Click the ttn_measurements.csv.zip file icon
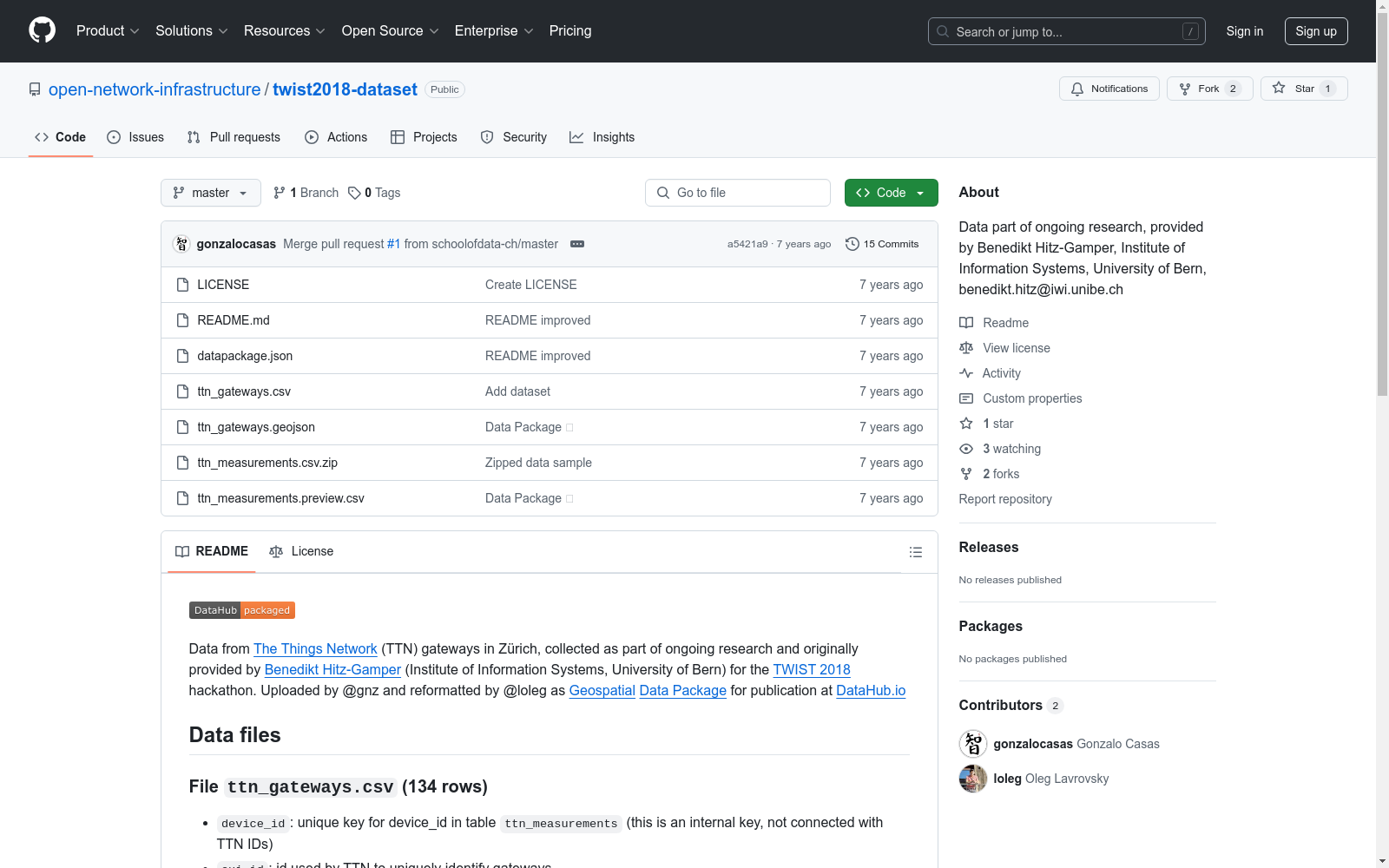The height and width of the screenshot is (868, 1389). tap(182, 463)
